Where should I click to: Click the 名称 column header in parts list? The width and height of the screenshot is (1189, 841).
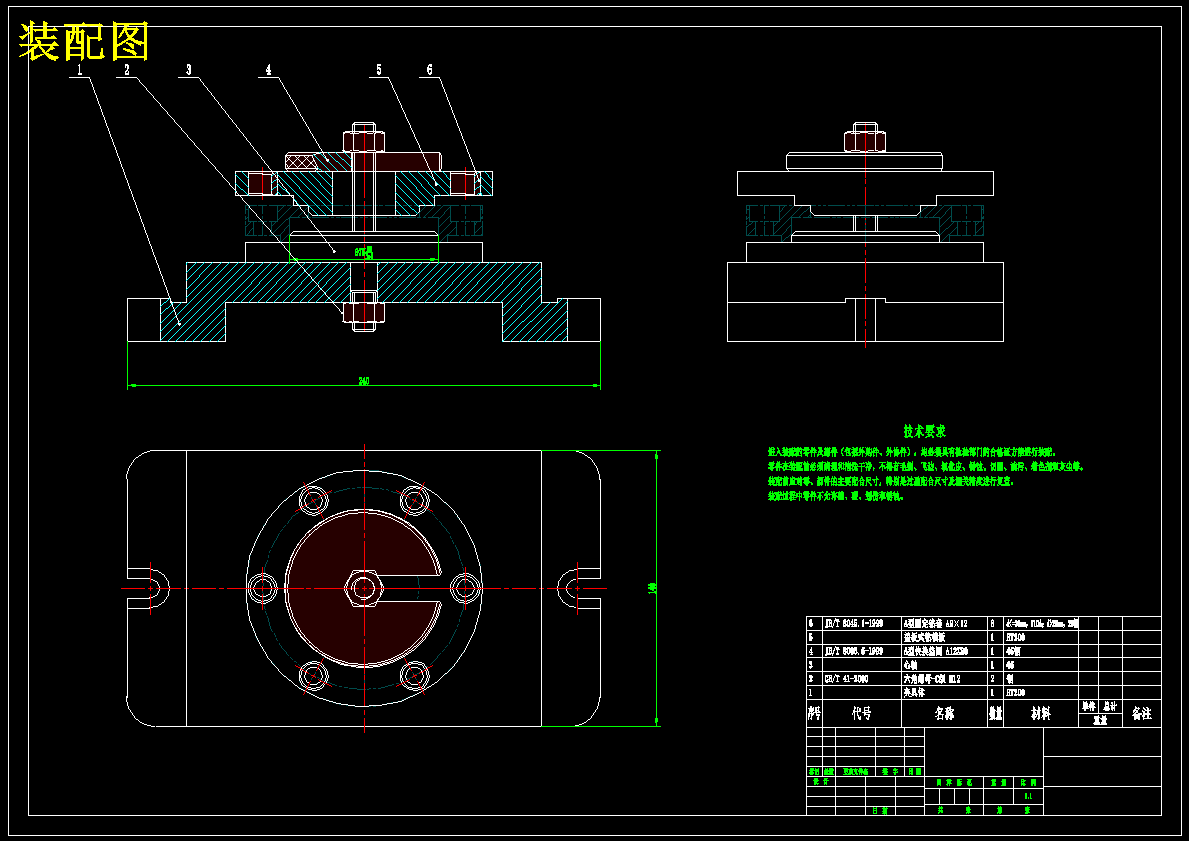point(944,714)
